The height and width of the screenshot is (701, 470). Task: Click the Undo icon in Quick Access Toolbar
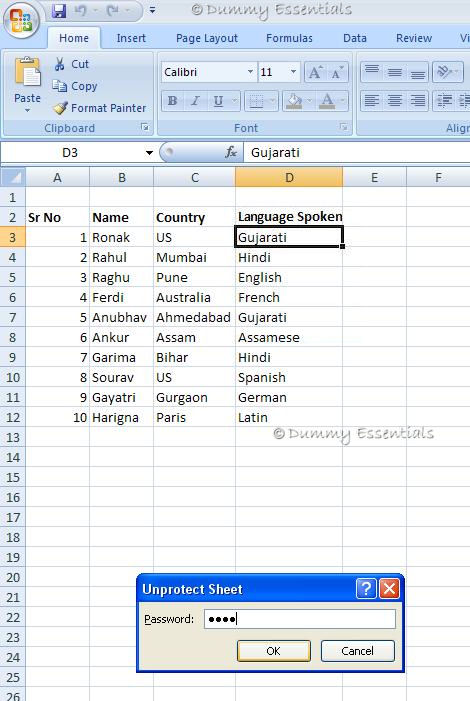pos(81,10)
